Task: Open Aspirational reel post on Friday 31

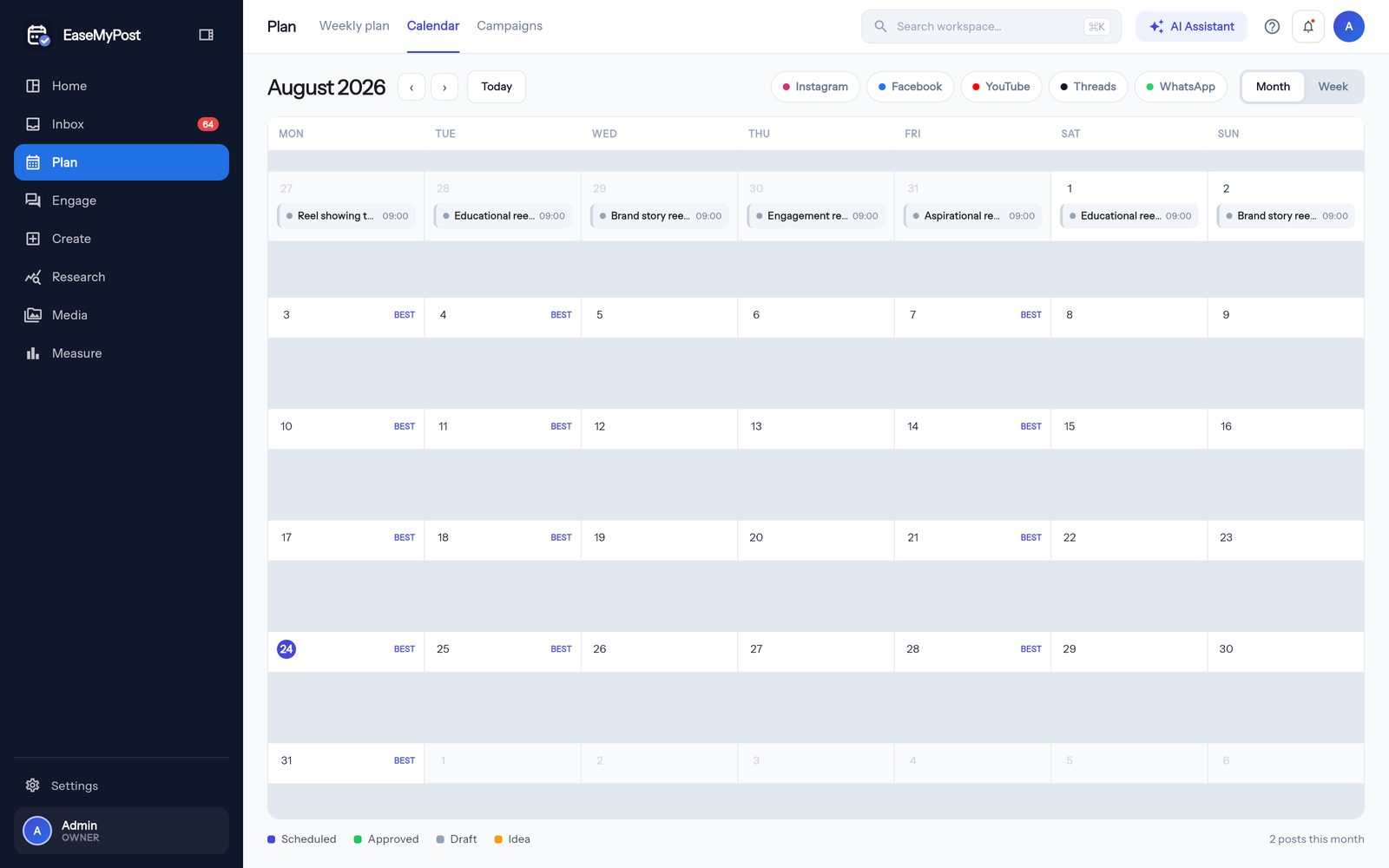Action: [972, 216]
